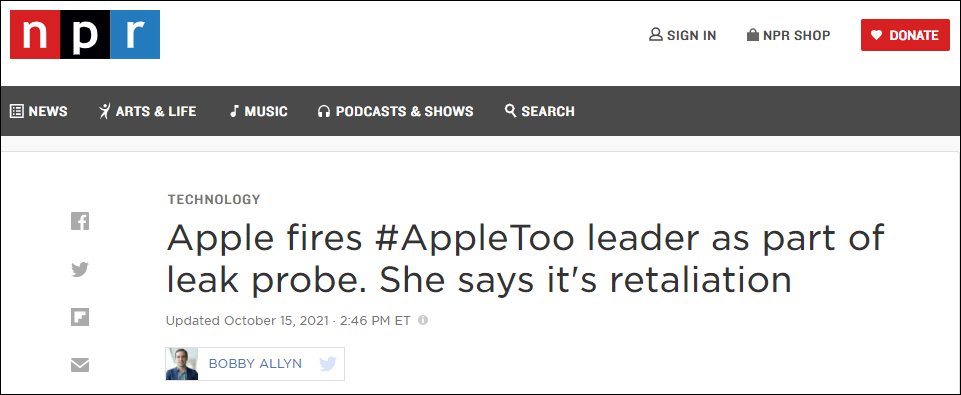Image resolution: width=961 pixels, height=395 pixels.
Task: Share article via Facebook icon
Action: (x=80, y=221)
